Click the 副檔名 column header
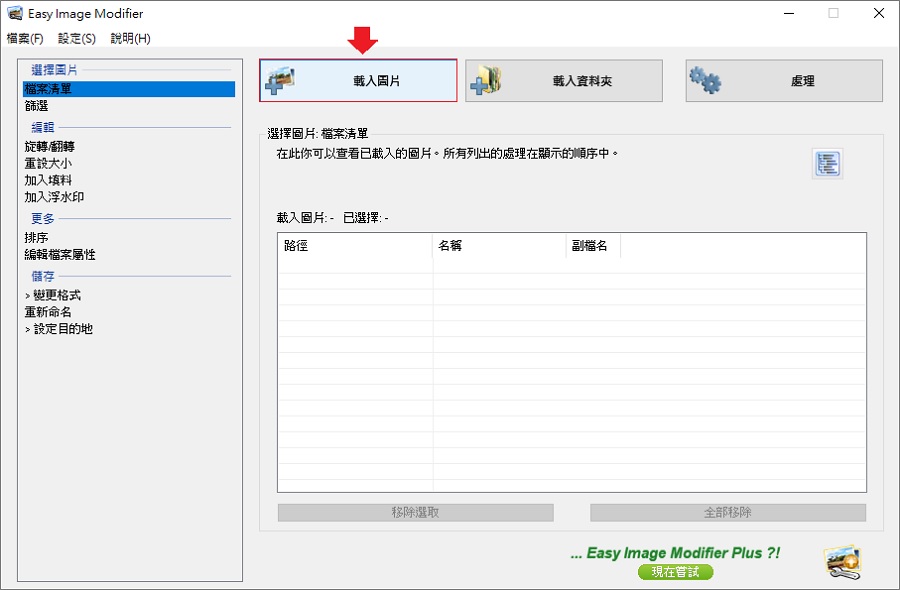The image size is (900, 590). (x=593, y=246)
